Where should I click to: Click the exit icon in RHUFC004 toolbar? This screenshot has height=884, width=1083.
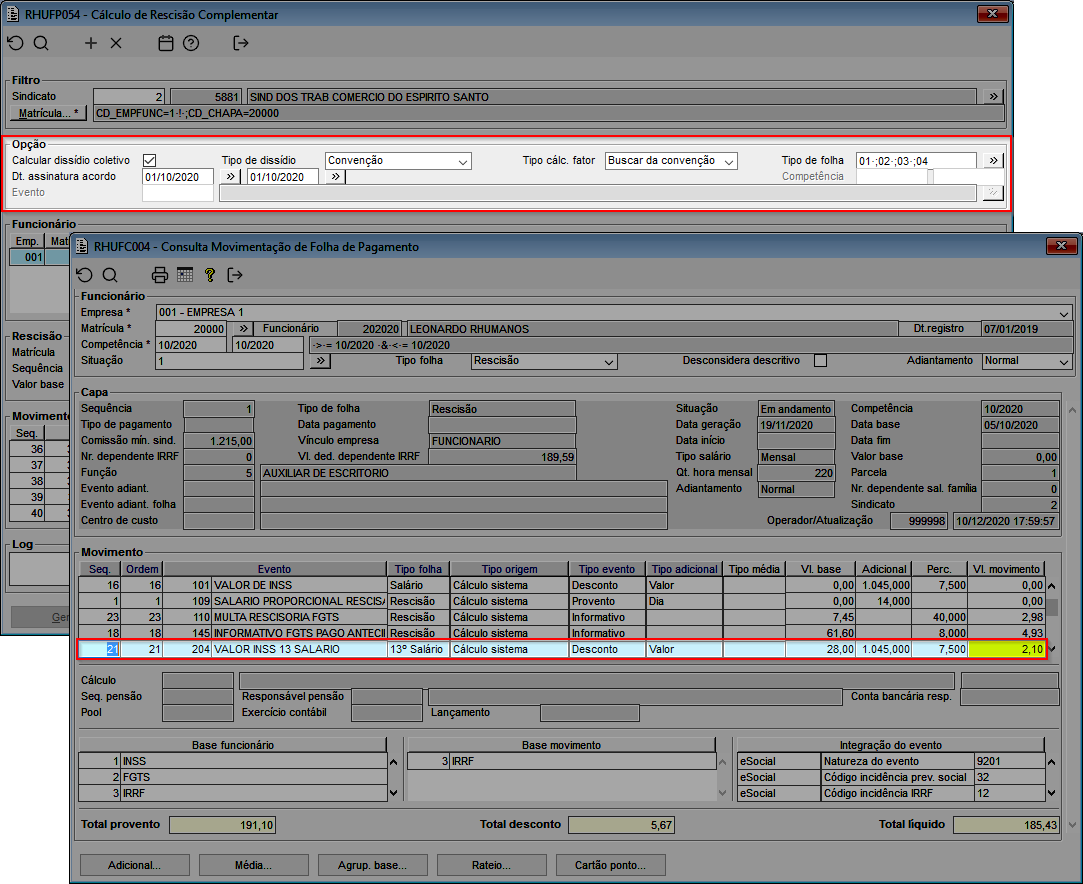[235, 275]
